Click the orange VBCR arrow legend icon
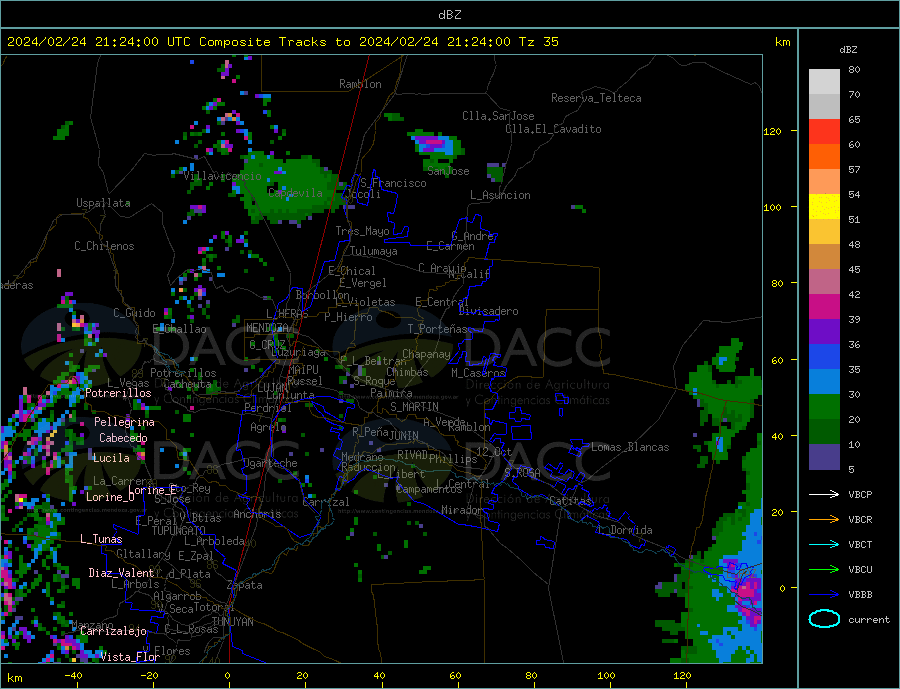This screenshot has height=689, width=900. tap(824, 520)
